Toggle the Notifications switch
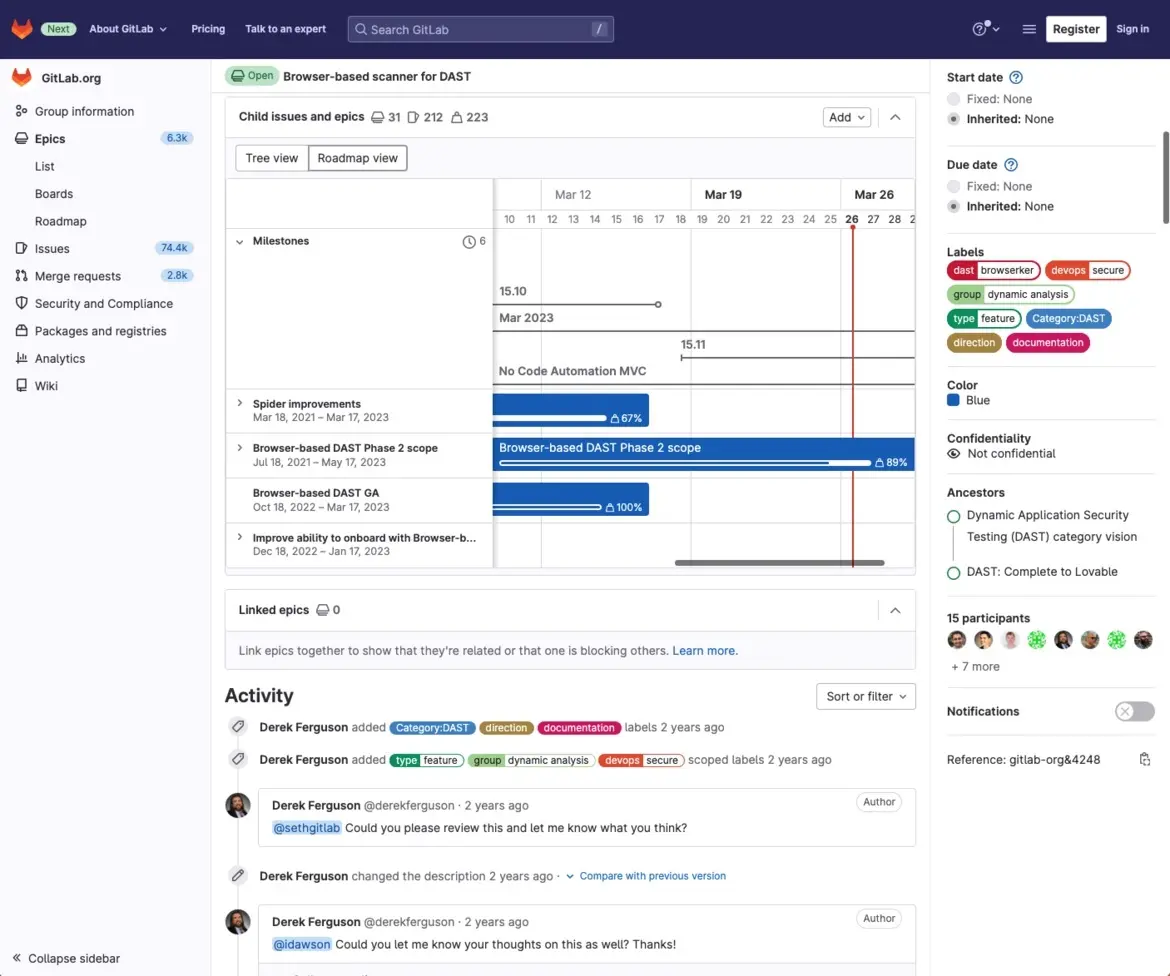The image size is (1170, 976). (1134, 711)
